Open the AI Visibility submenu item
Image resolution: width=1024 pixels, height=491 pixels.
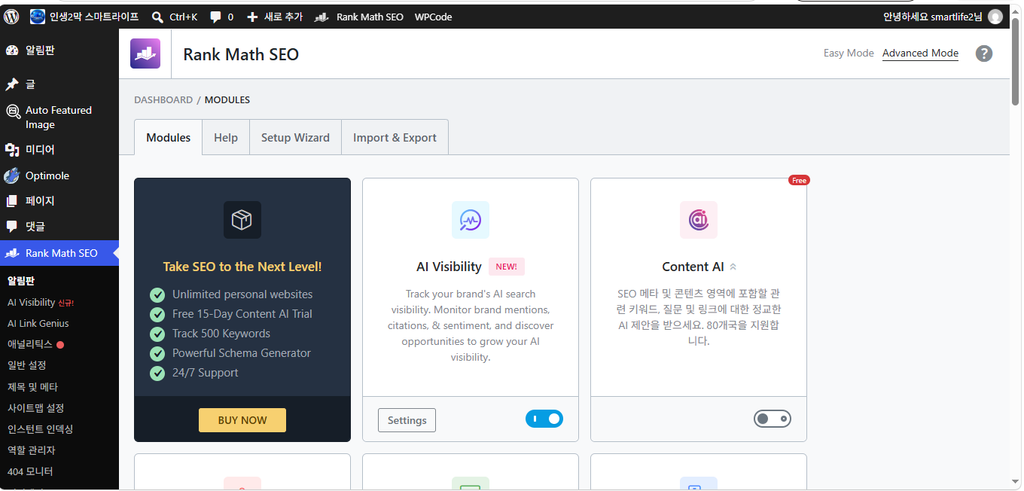40,302
